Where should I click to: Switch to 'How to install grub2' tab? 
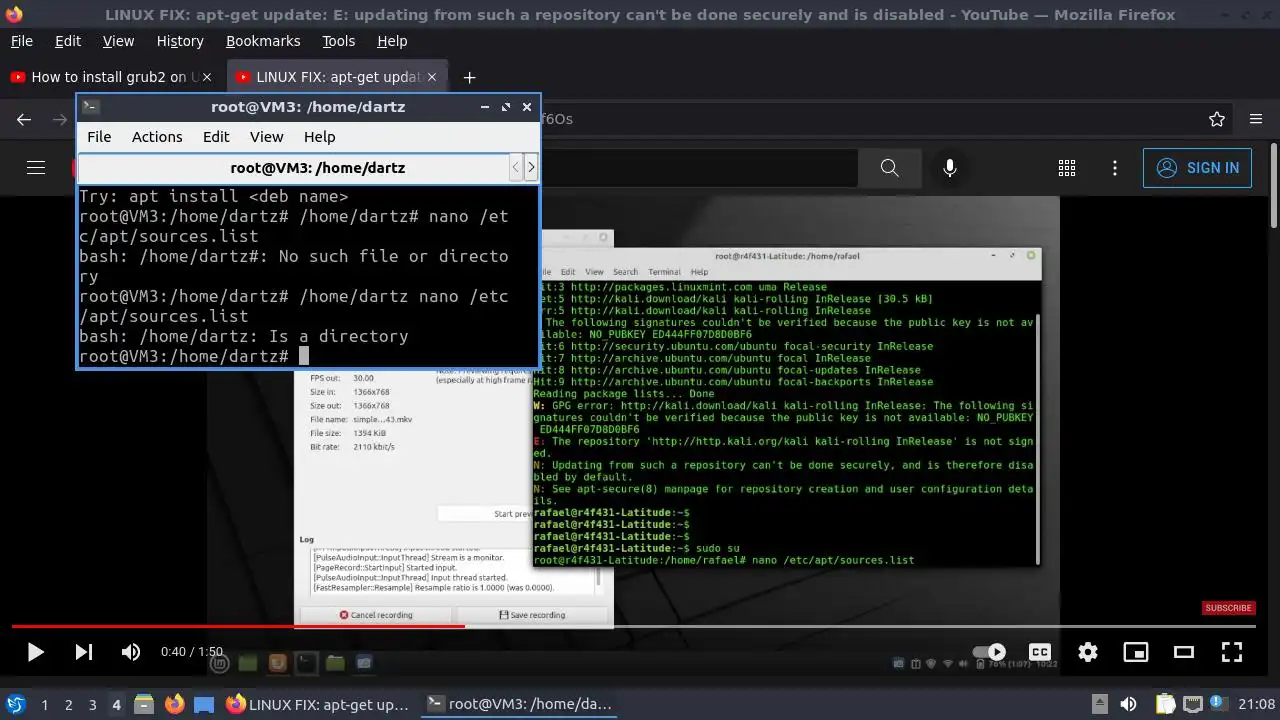pos(112,77)
